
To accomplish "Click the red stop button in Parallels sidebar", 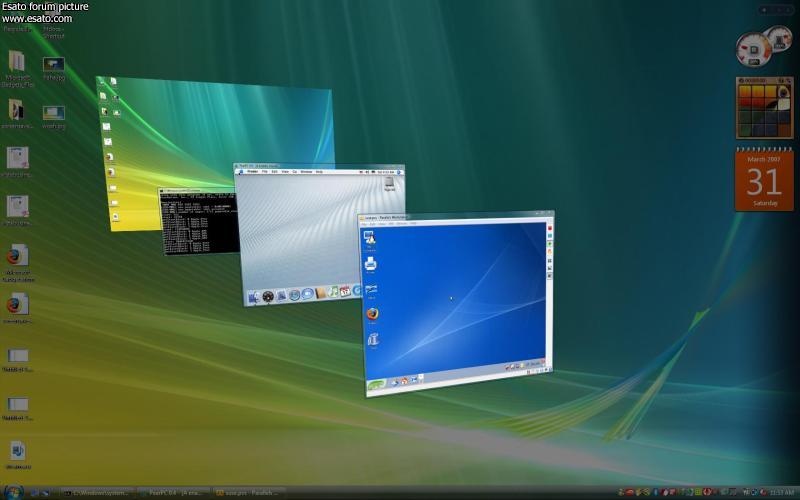I will coord(549,228).
